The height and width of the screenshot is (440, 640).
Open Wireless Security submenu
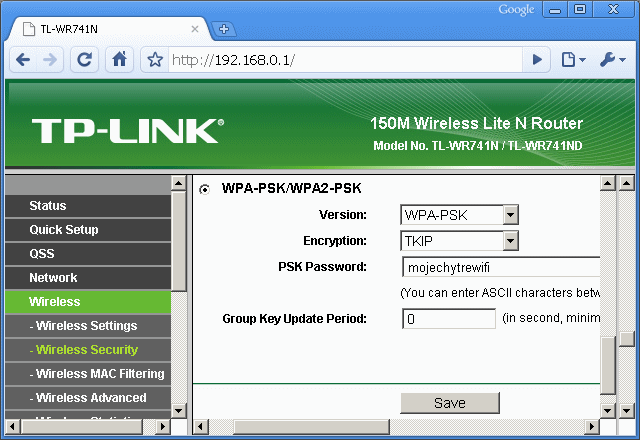click(88, 350)
